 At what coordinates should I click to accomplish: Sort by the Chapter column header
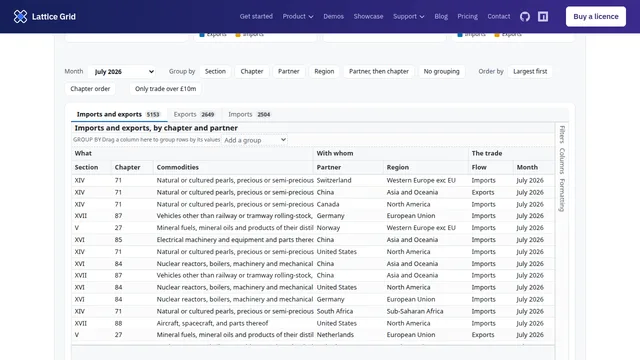[132, 167]
